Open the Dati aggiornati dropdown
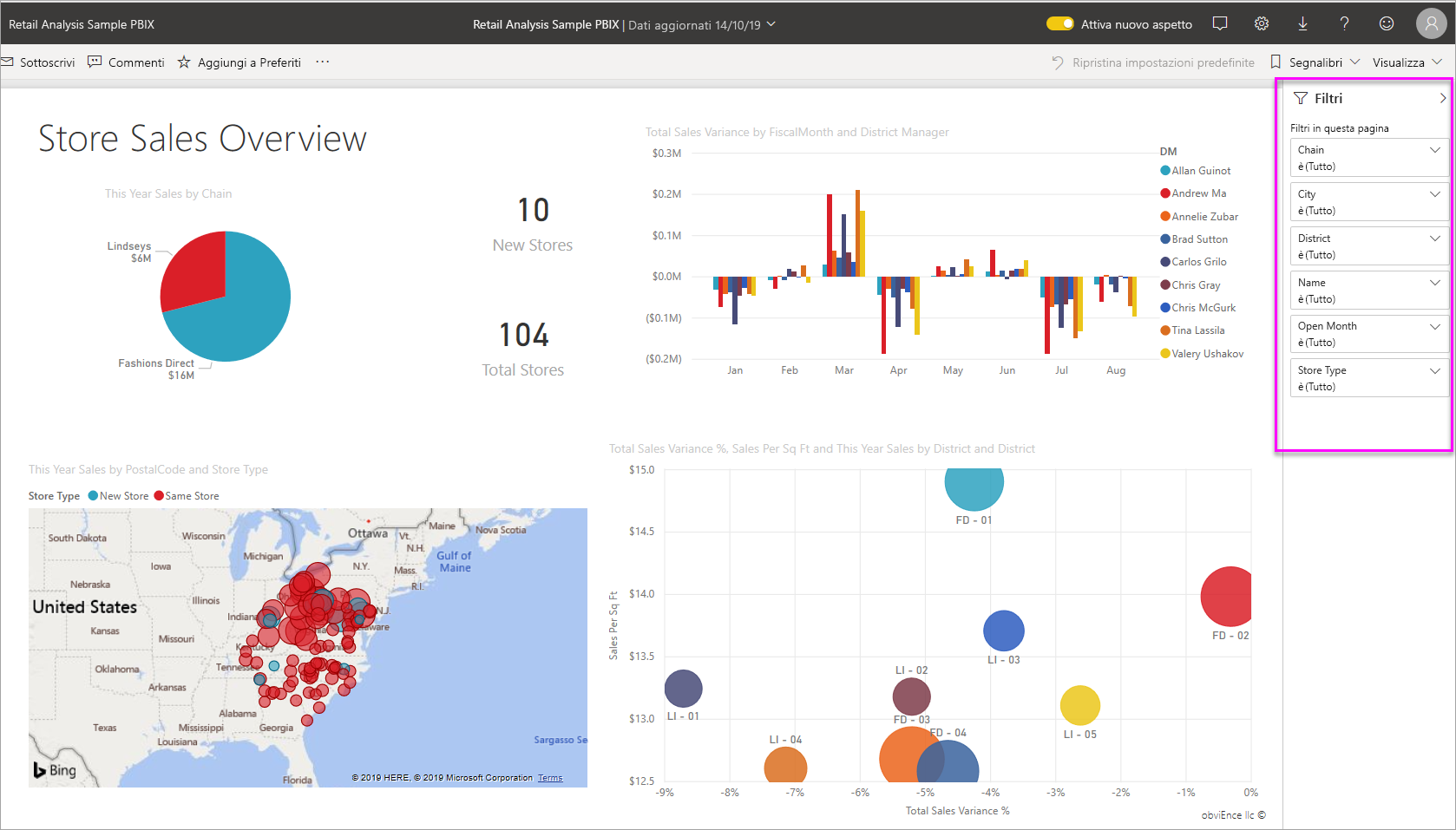 click(771, 25)
